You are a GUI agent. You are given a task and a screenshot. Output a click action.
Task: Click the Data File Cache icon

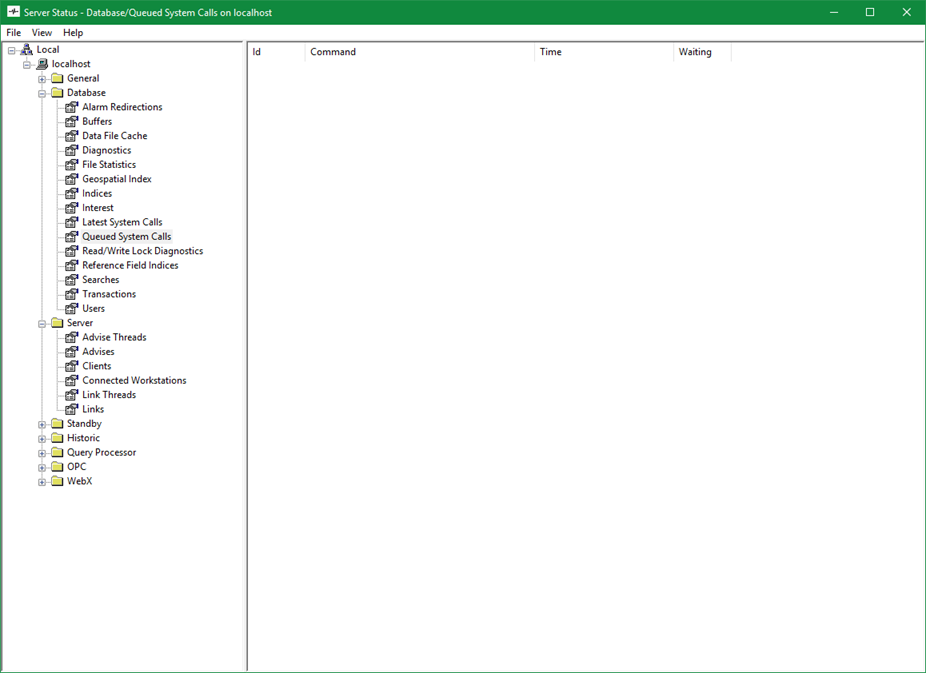(x=72, y=136)
